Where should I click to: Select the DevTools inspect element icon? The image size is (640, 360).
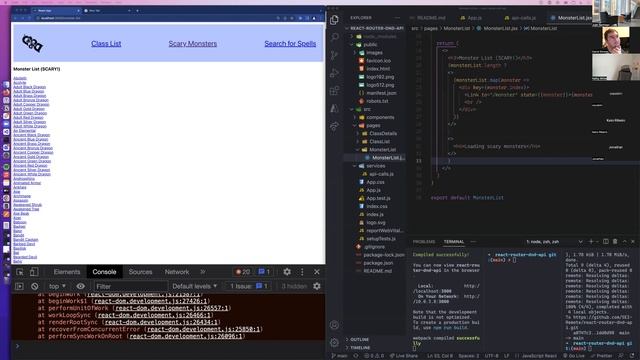tap(20, 272)
